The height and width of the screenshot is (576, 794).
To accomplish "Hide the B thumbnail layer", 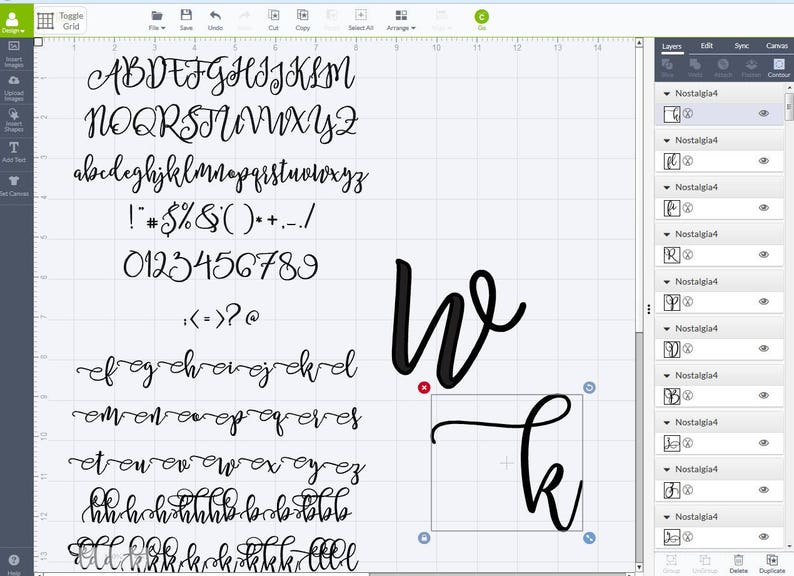I will click(764, 396).
